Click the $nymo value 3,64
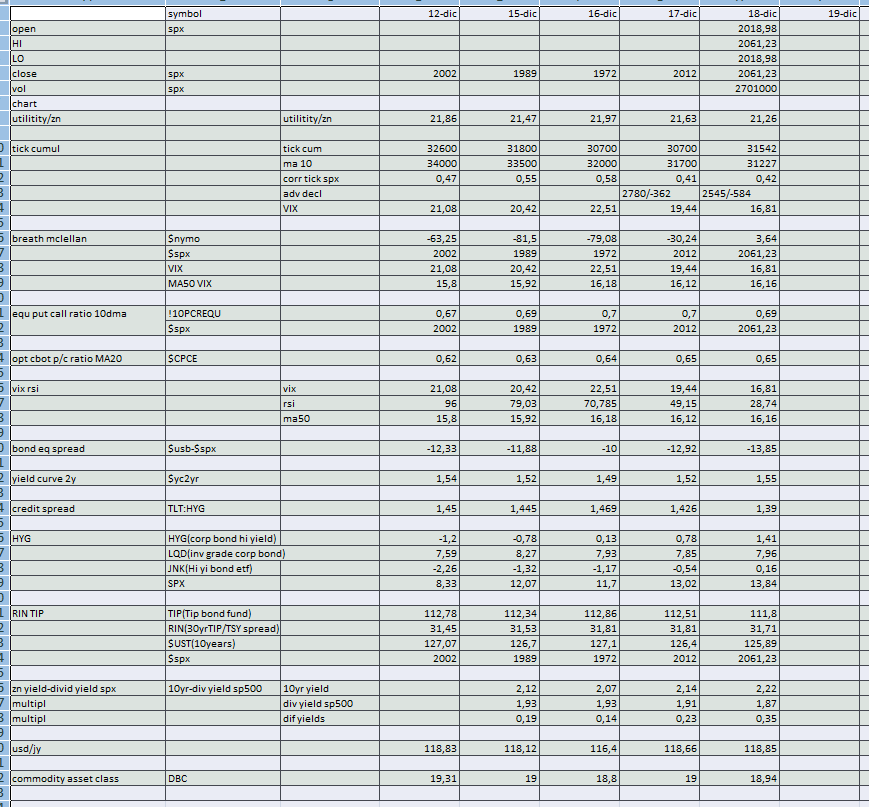Image resolution: width=869 pixels, height=807 pixels. click(739, 238)
